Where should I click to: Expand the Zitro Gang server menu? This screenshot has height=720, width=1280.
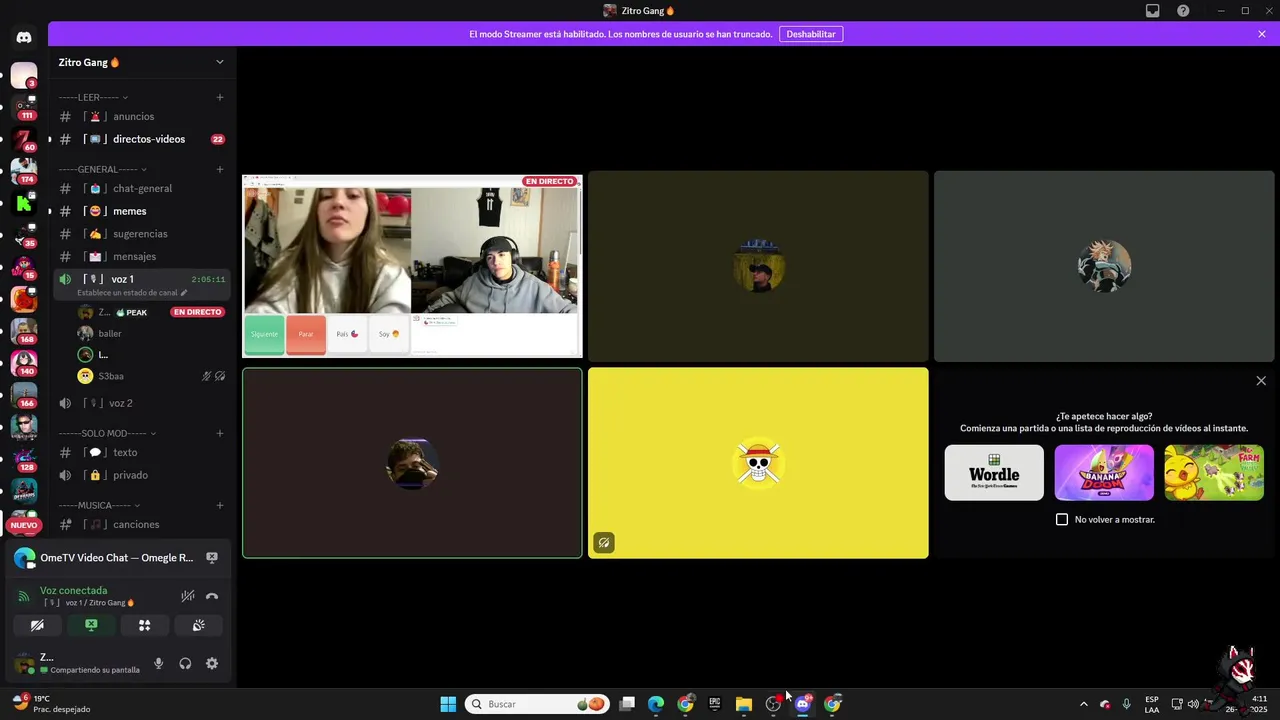pyautogui.click(x=142, y=62)
